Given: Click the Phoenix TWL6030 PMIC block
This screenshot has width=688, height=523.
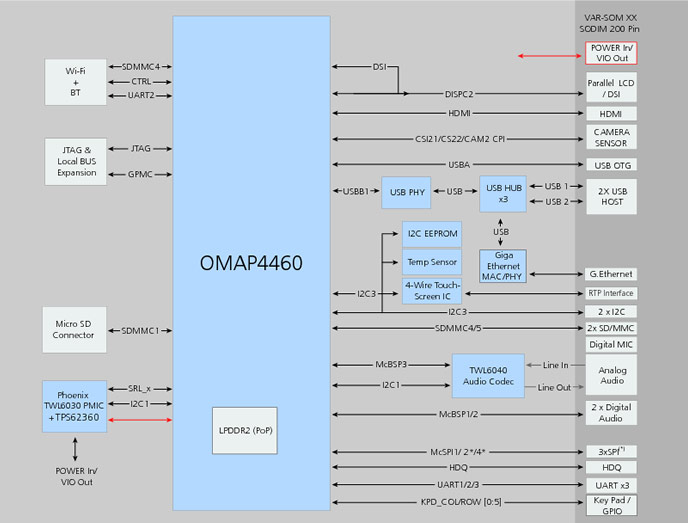Looking at the screenshot, I should coord(74,406).
